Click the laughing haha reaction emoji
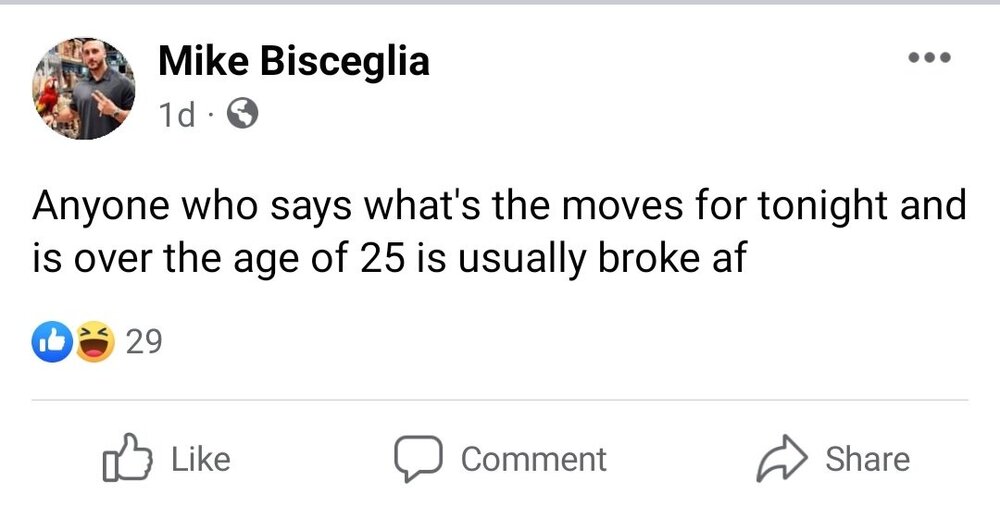1000x505 pixels. tap(93, 343)
